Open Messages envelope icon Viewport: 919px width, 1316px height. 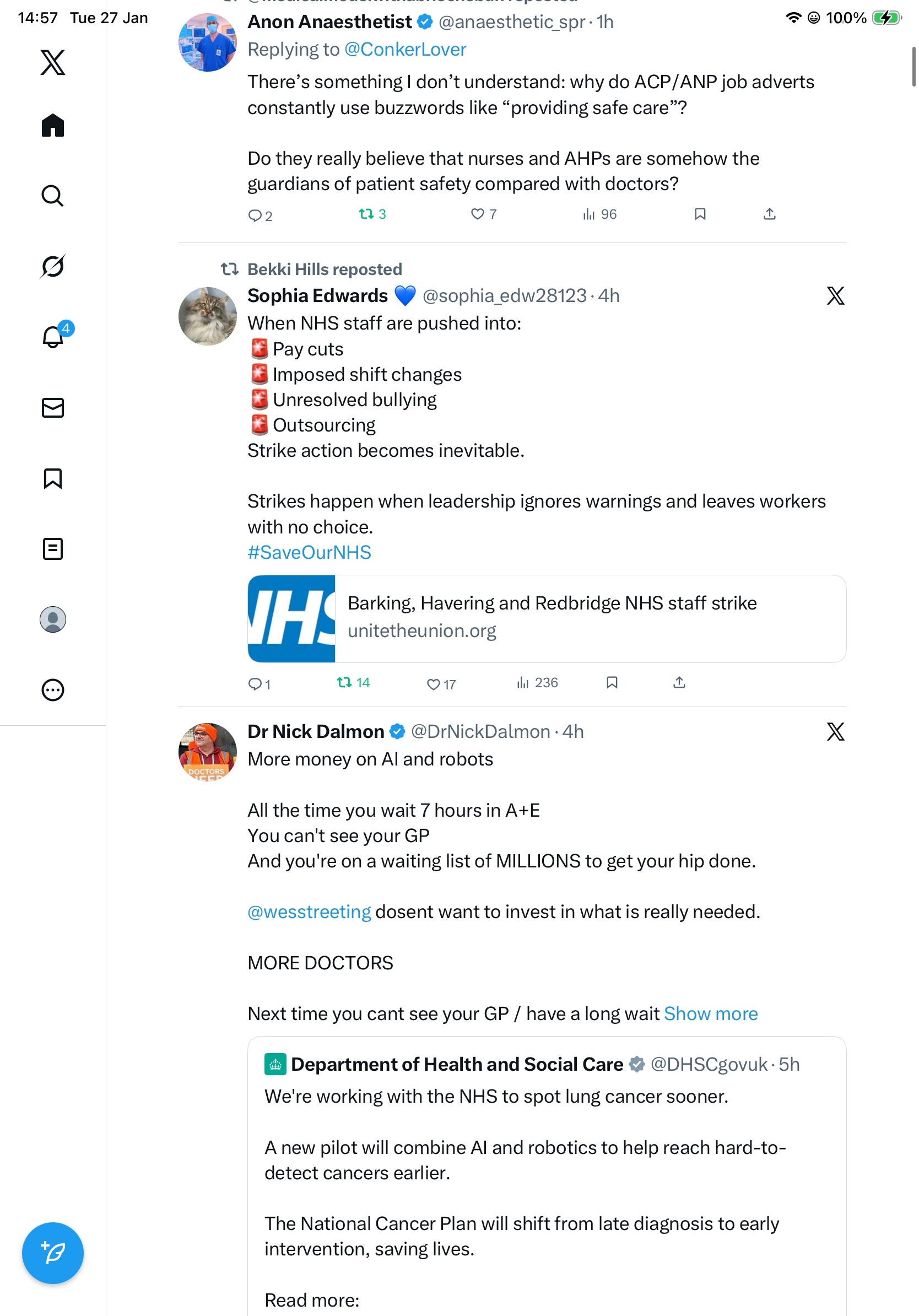tap(53, 407)
